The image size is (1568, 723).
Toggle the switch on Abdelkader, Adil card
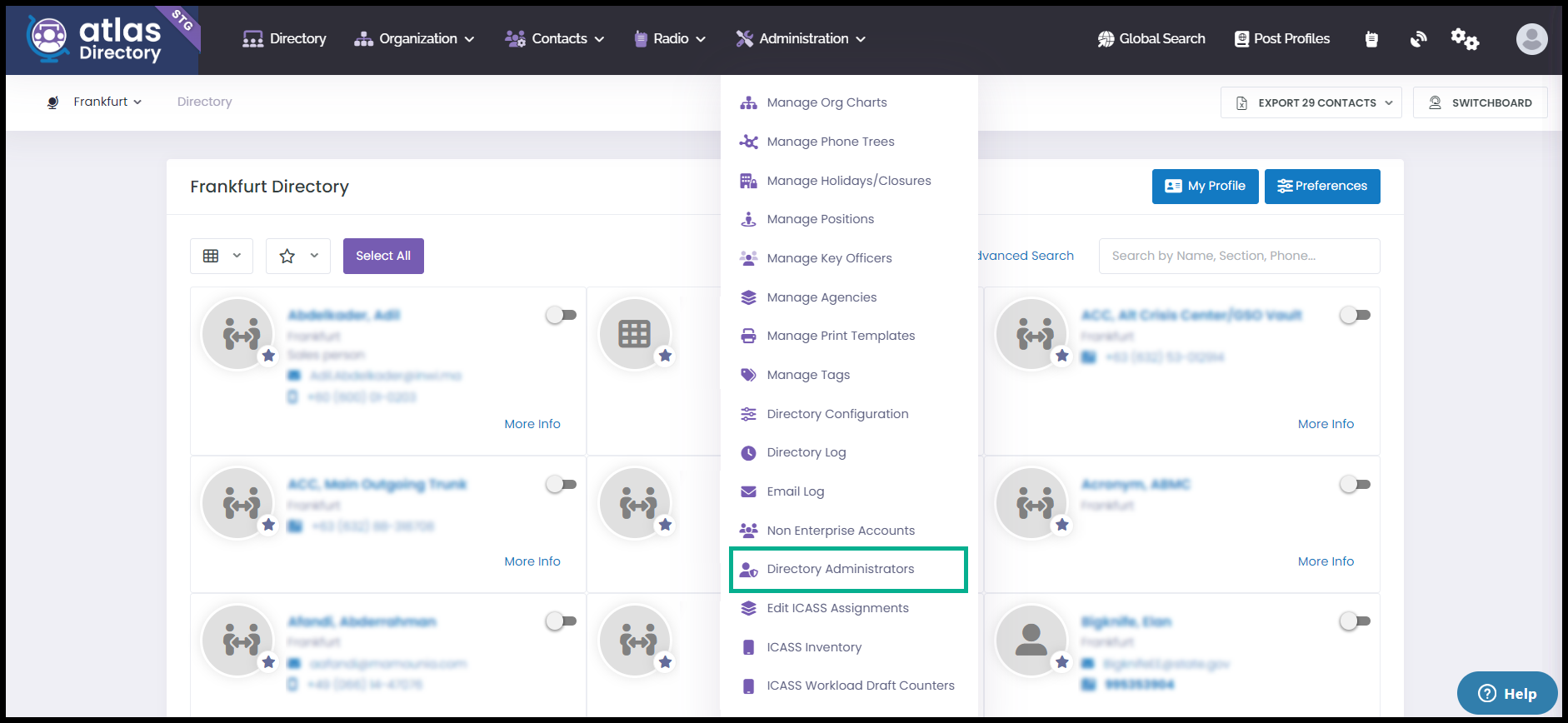pos(562,315)
